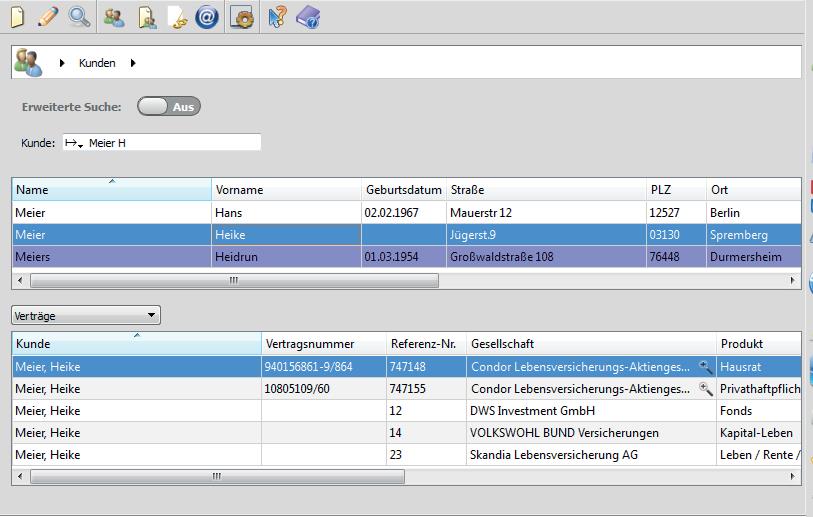Click the magnifying glass search icon
Viewport: 813px width, 517px height.
coord(79,17)
